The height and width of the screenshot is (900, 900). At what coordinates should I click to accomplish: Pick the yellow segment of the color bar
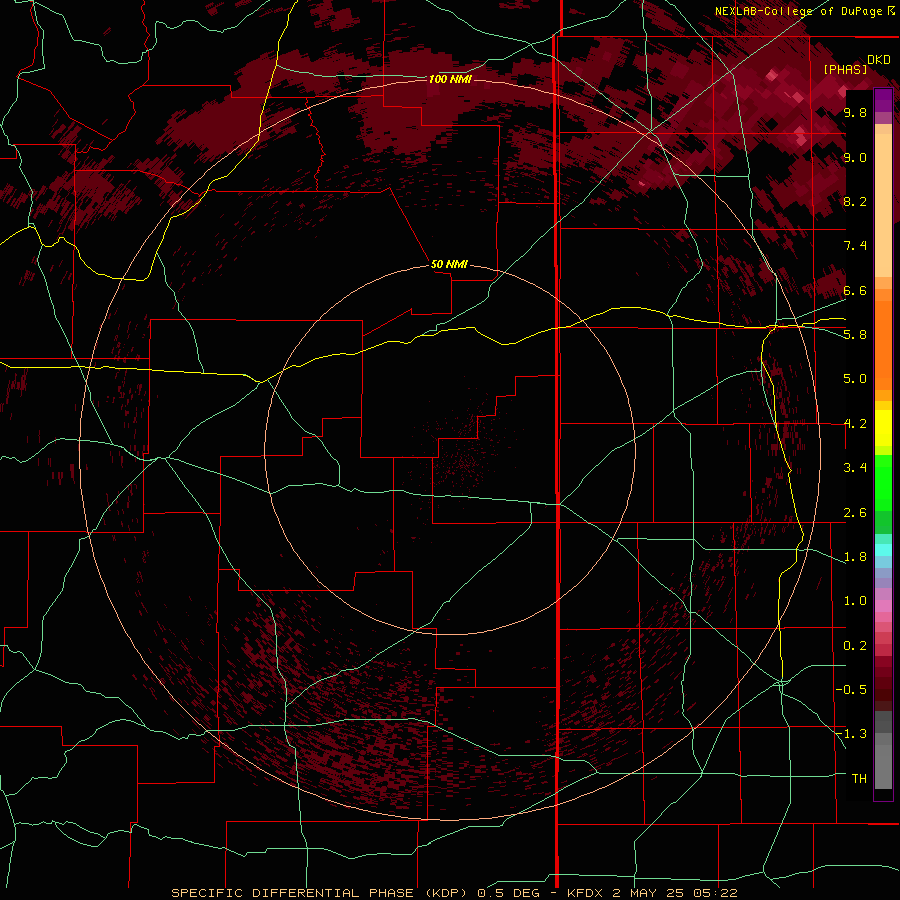[883, 428]
